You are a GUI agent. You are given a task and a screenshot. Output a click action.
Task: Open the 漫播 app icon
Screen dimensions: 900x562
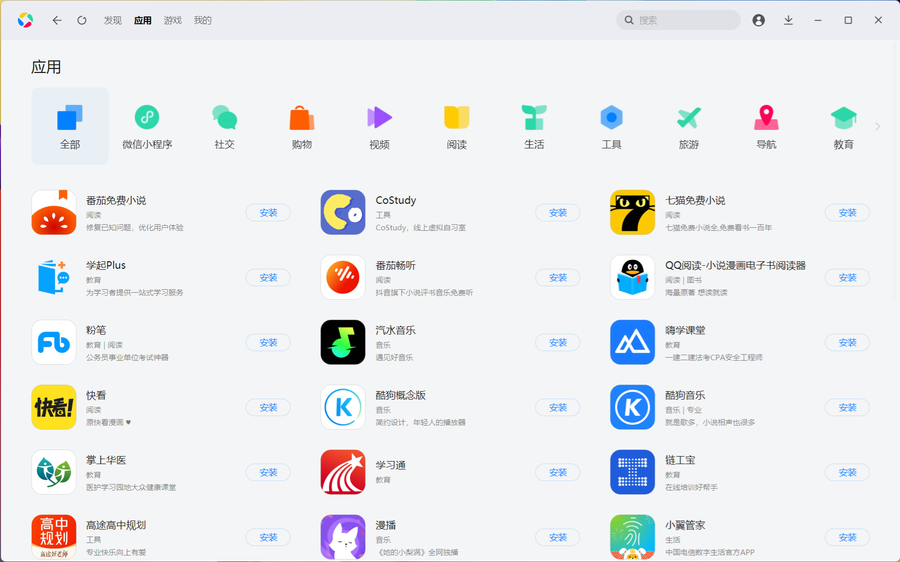point(343,537)
